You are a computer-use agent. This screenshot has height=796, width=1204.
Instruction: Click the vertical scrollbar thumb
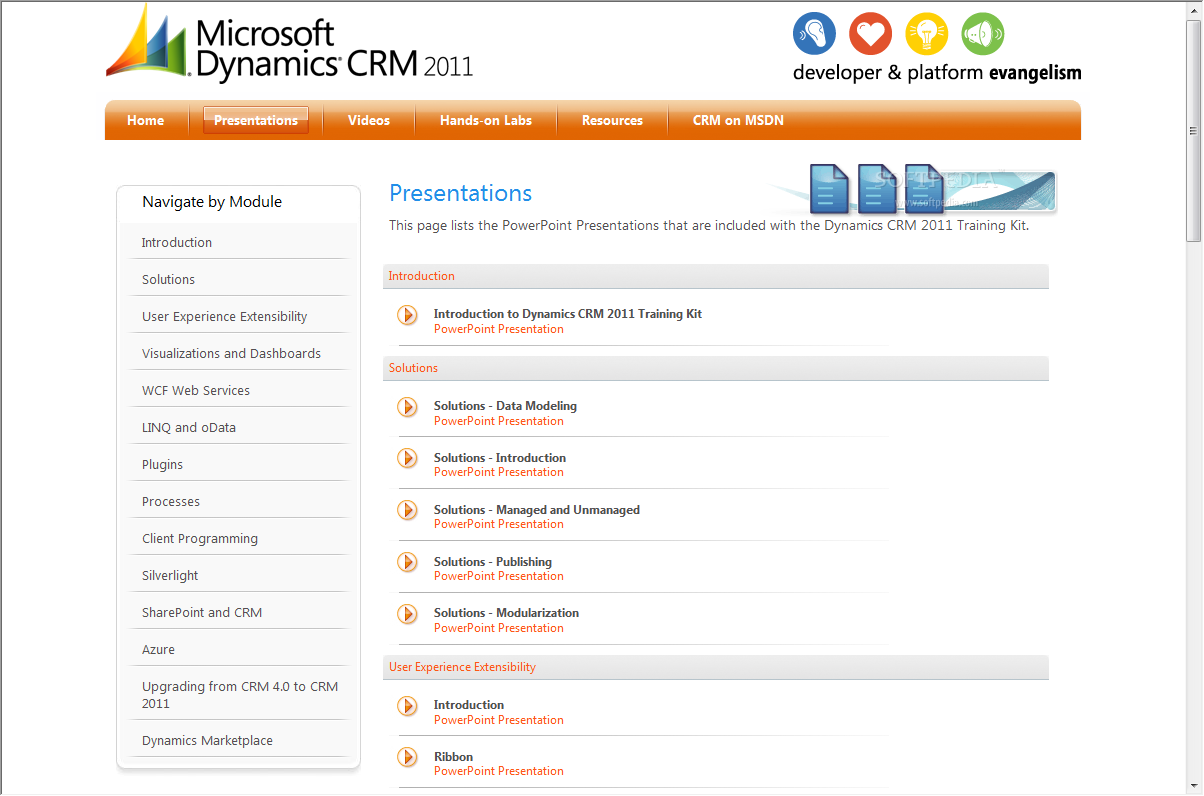(1194, 130)
